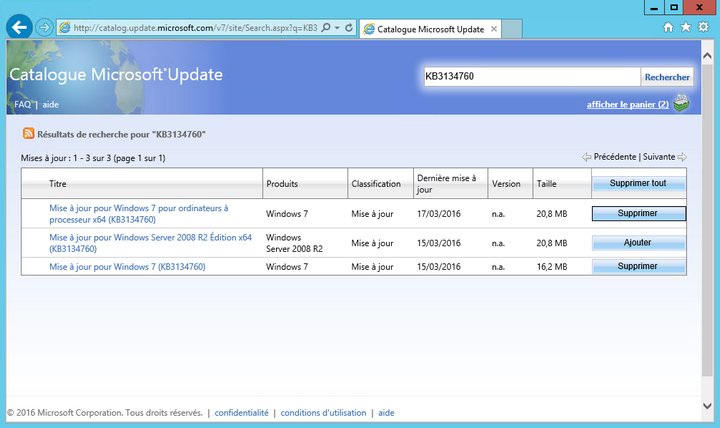Screen dimensions: 720x428
Task: Open afficher le panier (2) link
Action: coord(628,104)
